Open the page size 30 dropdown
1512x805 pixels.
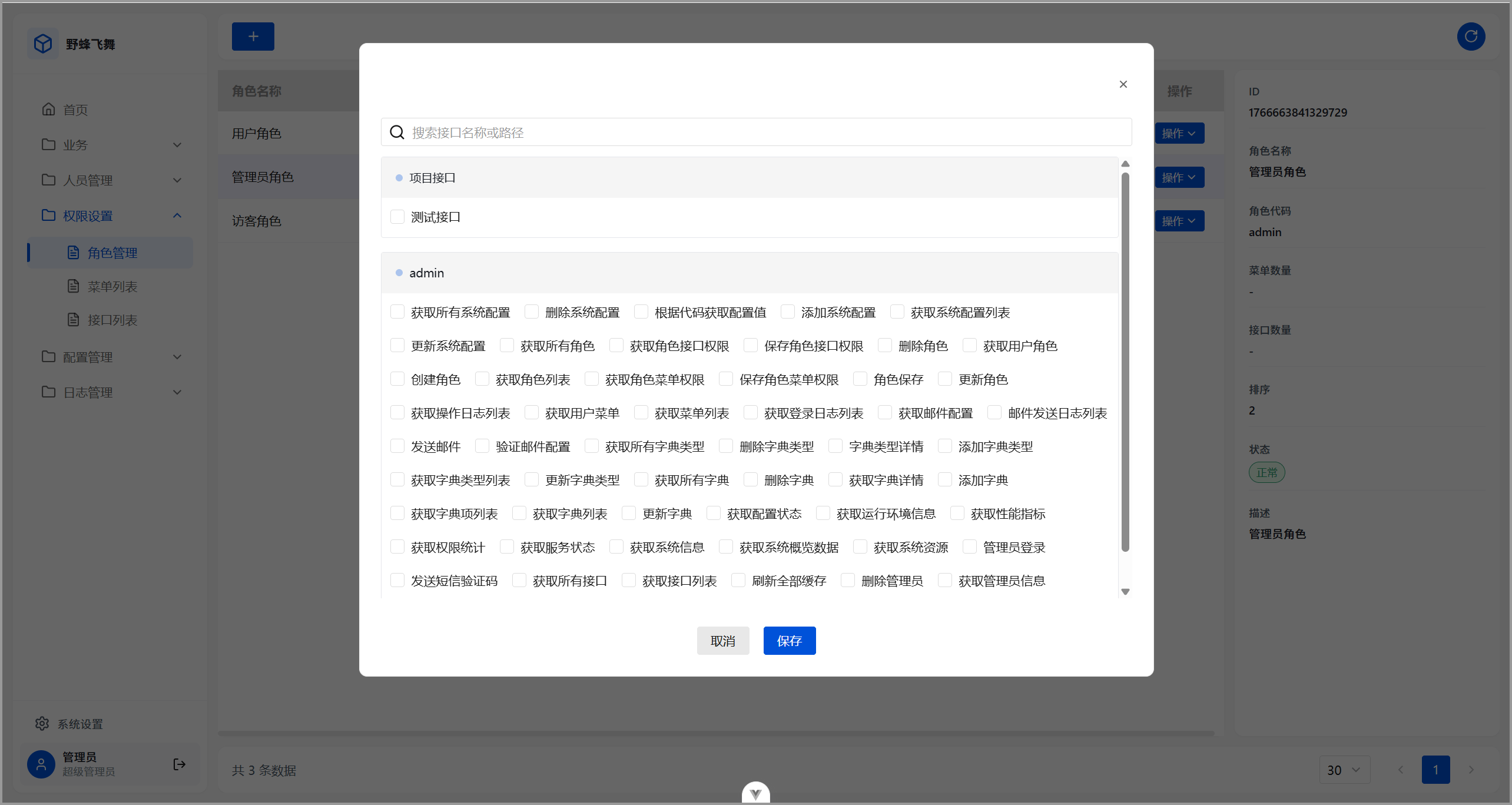[x=1345, y=770]
